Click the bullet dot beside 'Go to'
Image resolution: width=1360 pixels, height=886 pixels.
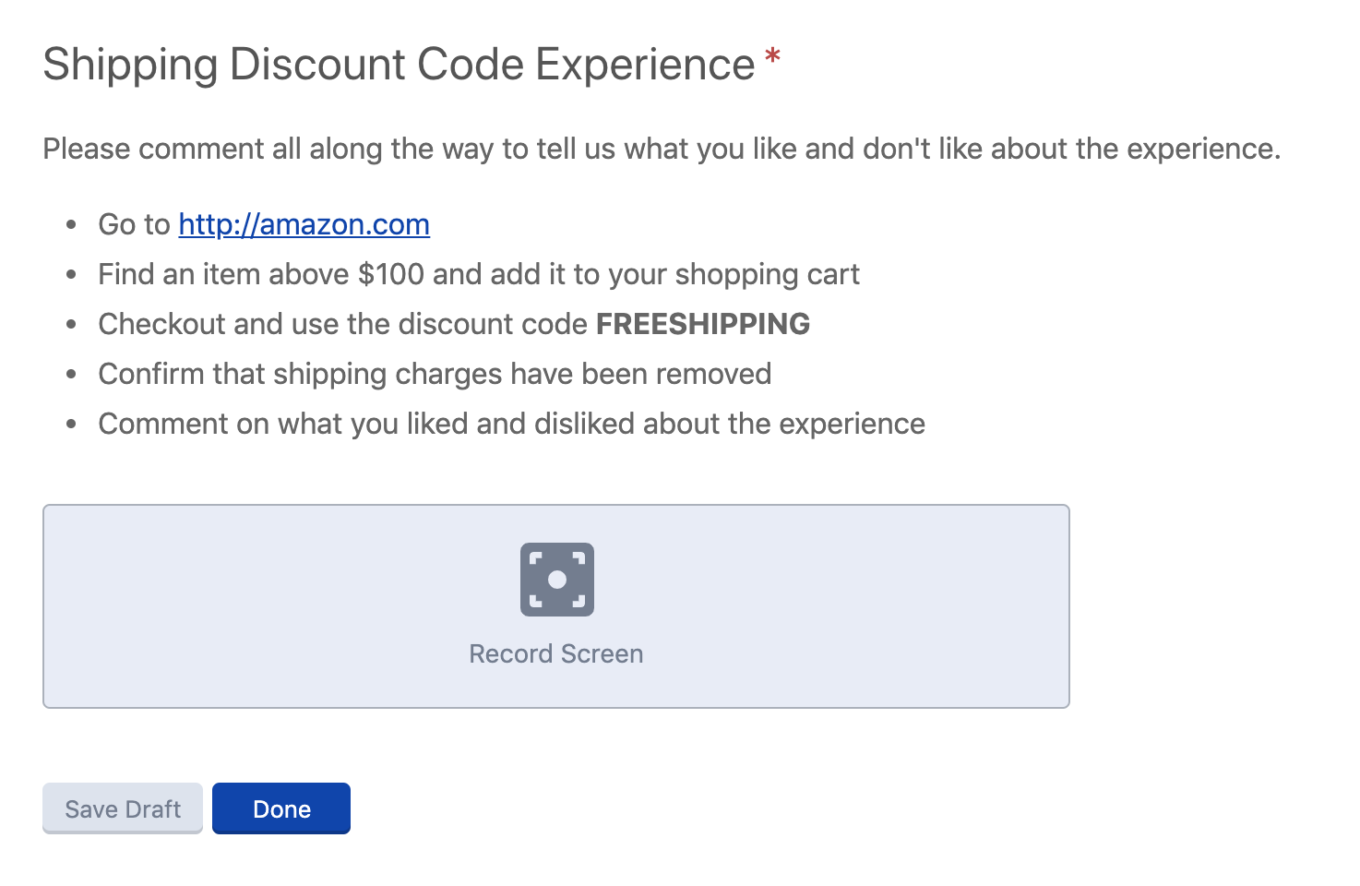pos(71,225)
